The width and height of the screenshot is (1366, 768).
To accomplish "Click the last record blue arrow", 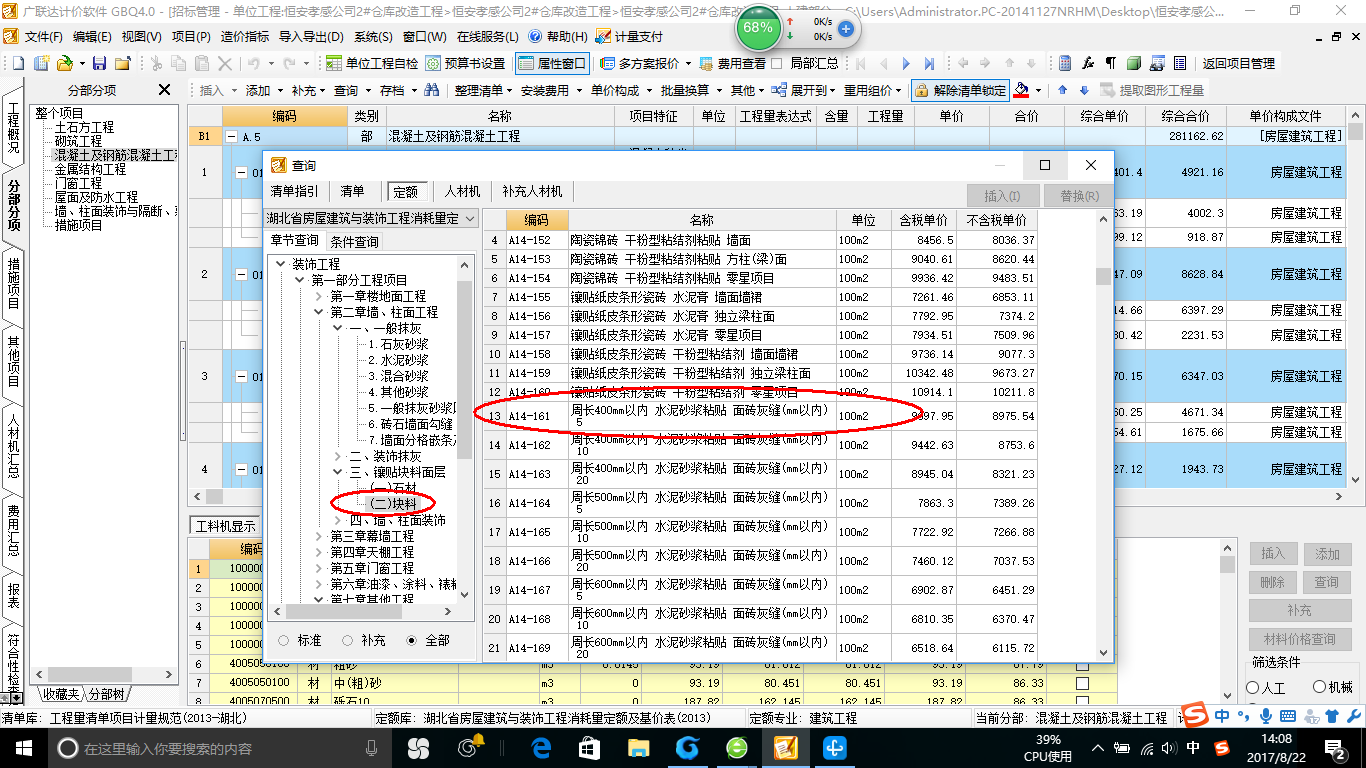I will pyautogui.click(x=930, y=63).
